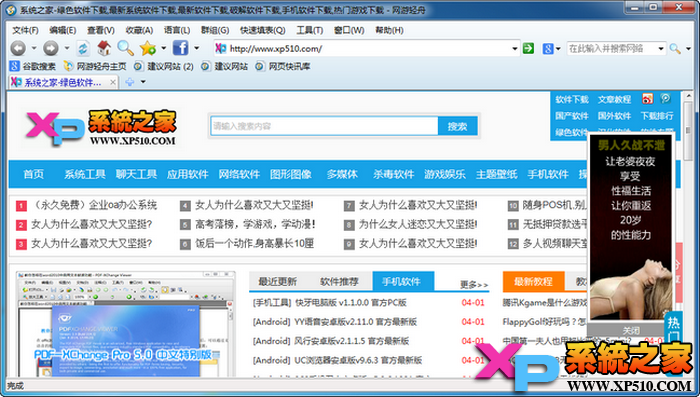Click the page refresh icon
700x397 pixels.
(83, 48)
